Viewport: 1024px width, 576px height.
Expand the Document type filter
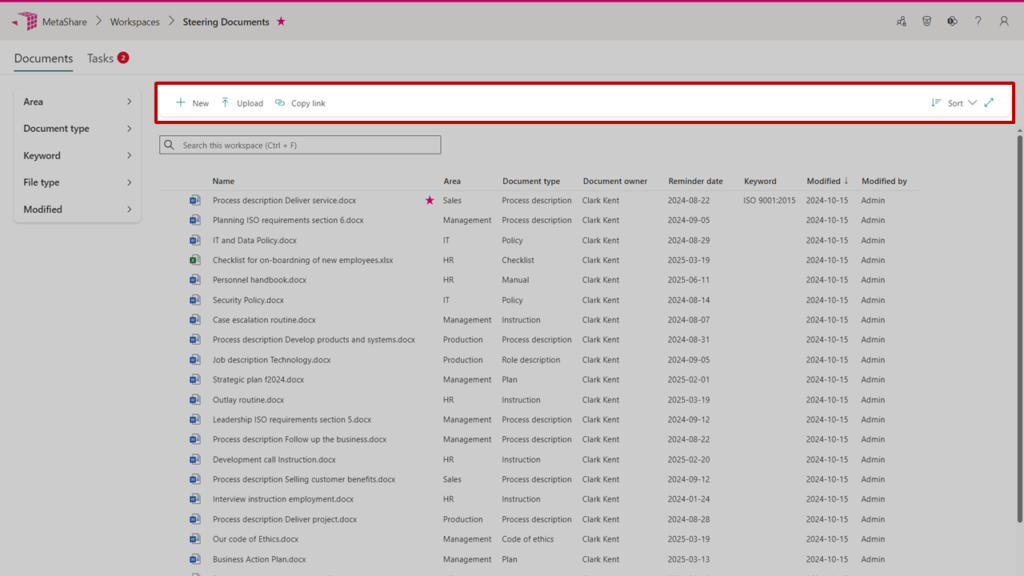(x=77, y=129)
